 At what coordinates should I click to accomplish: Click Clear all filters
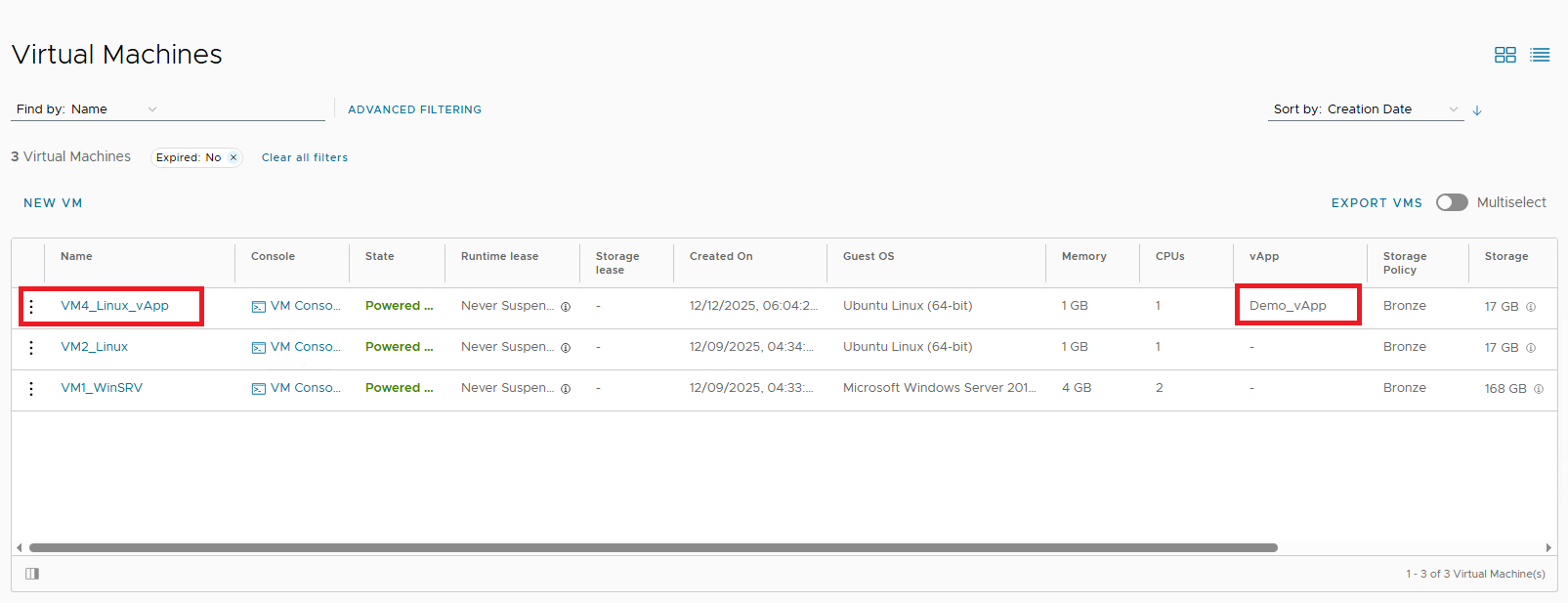click(x=305, y=157)
